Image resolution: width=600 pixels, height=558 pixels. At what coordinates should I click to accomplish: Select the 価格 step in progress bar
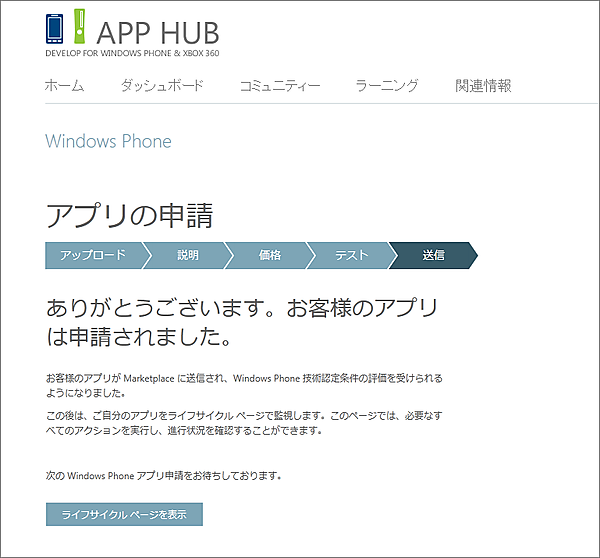[270, 255]
